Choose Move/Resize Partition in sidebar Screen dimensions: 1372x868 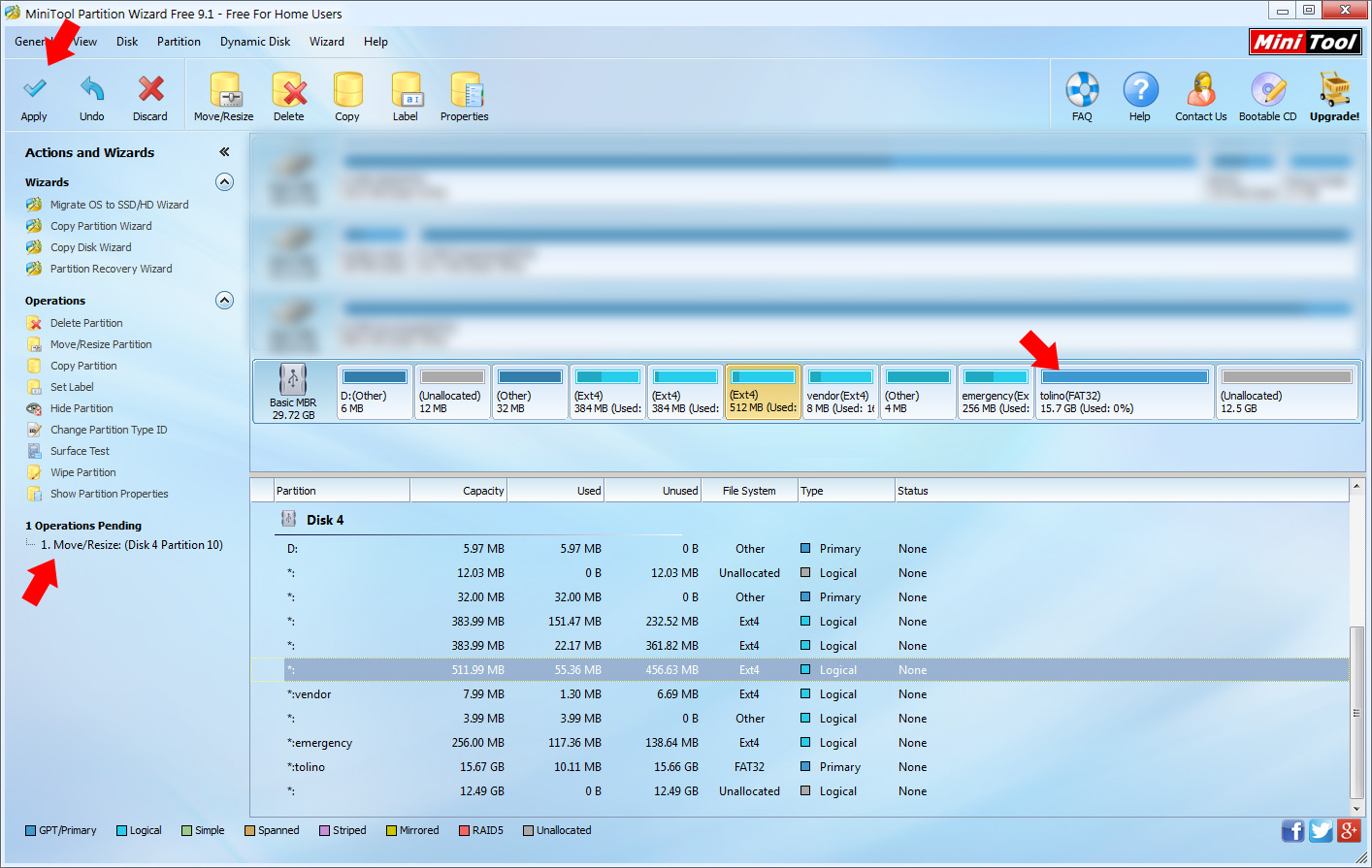point(101,344)
